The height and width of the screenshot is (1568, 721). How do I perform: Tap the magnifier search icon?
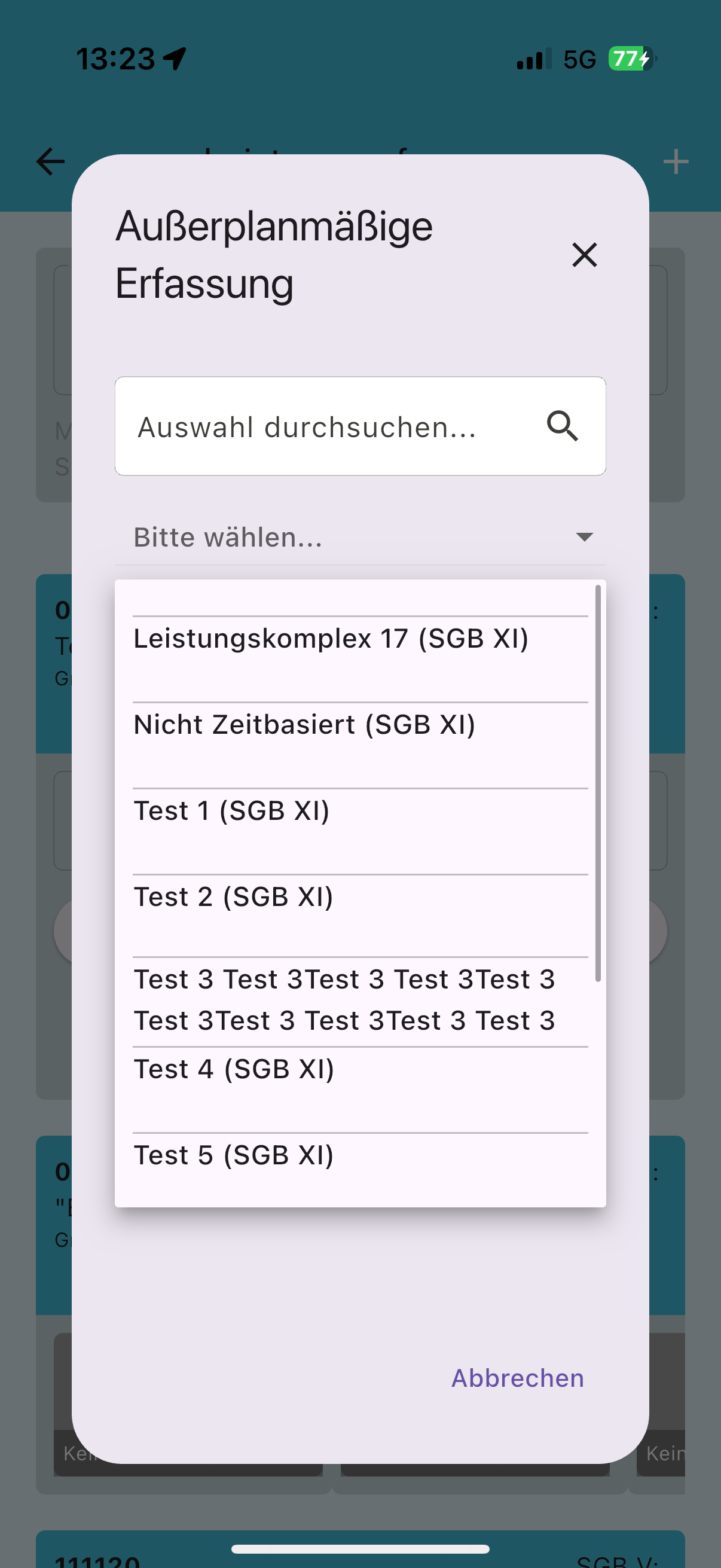562,426
